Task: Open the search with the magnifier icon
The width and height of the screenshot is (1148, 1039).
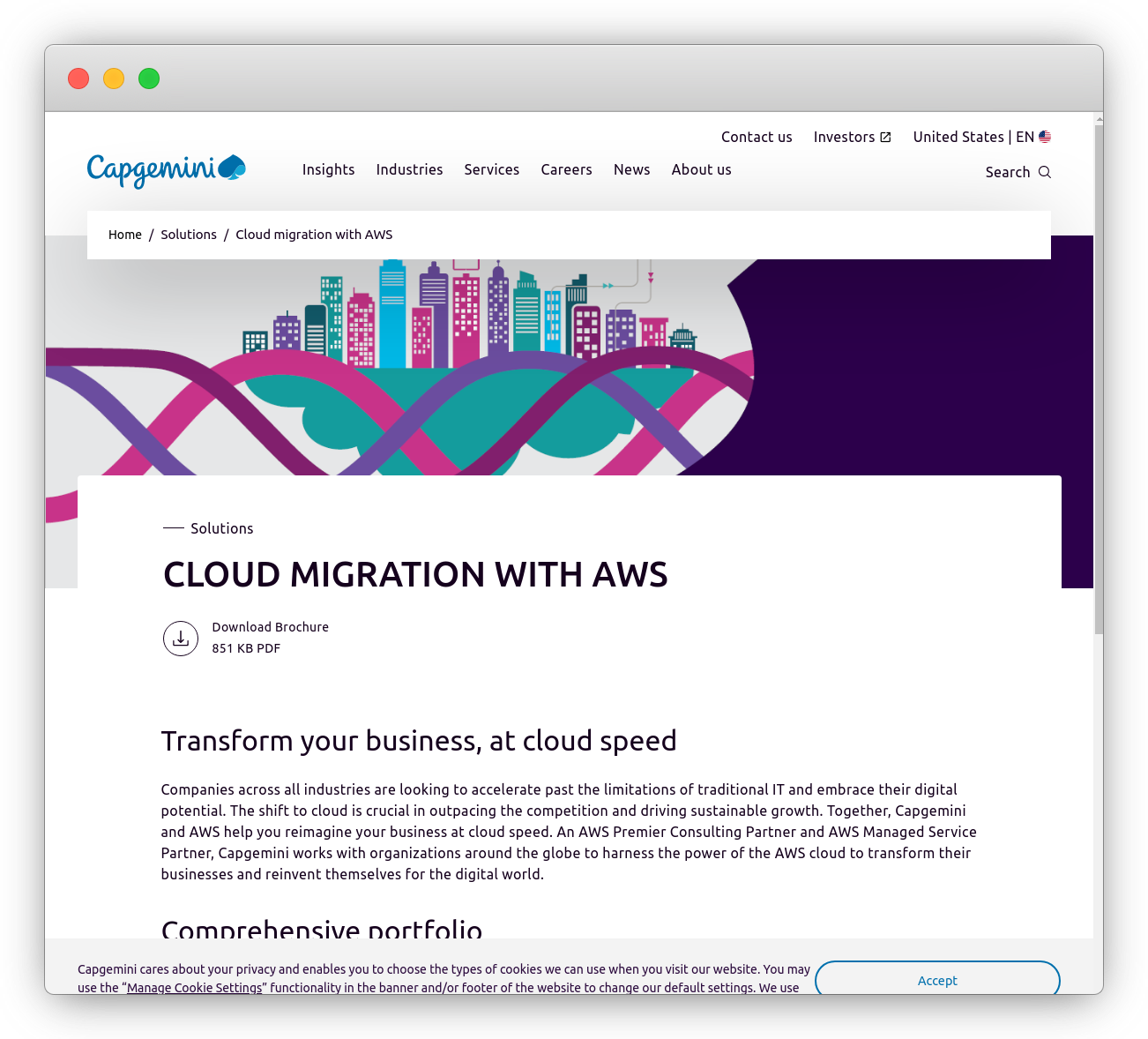Action: pyautogui.click(x=1046, y=172)
